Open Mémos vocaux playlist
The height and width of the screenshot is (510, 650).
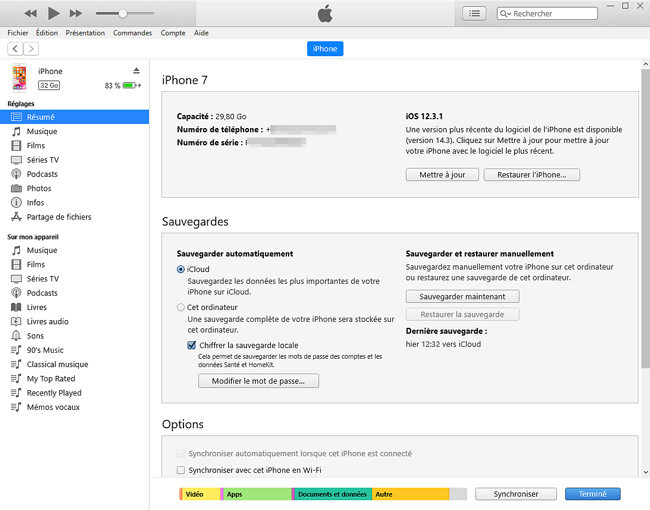tap(53, 407)
